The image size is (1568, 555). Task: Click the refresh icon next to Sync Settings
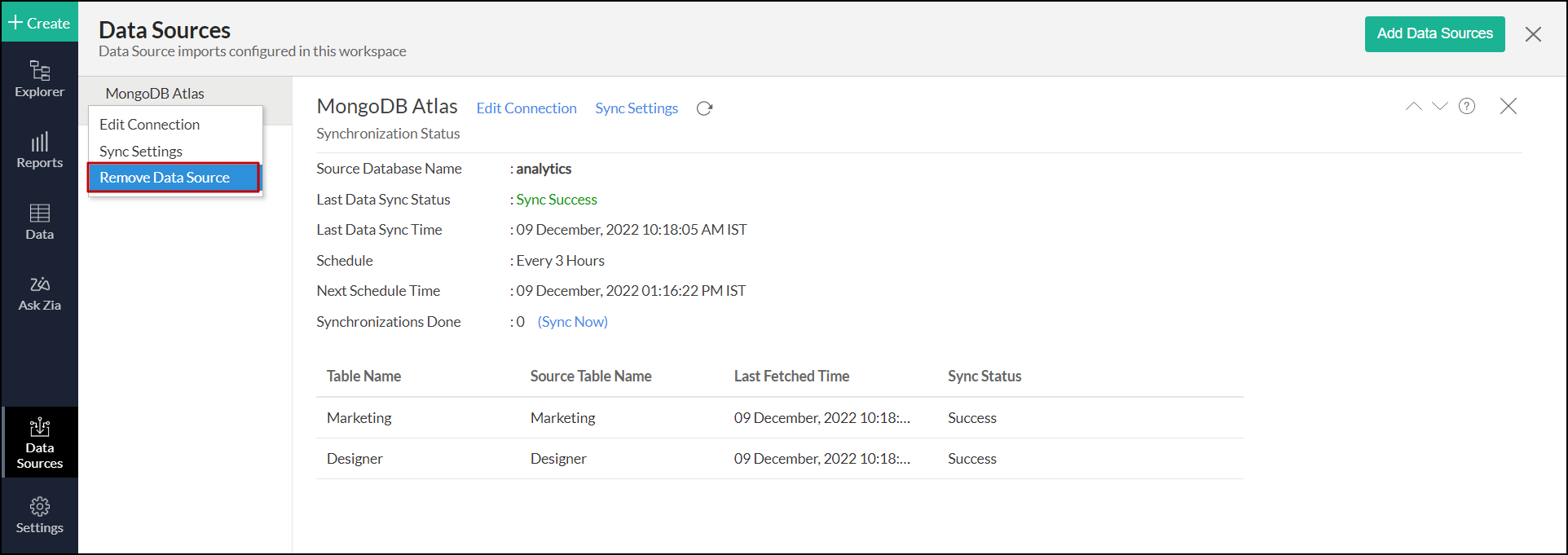[x=705, y=108]
